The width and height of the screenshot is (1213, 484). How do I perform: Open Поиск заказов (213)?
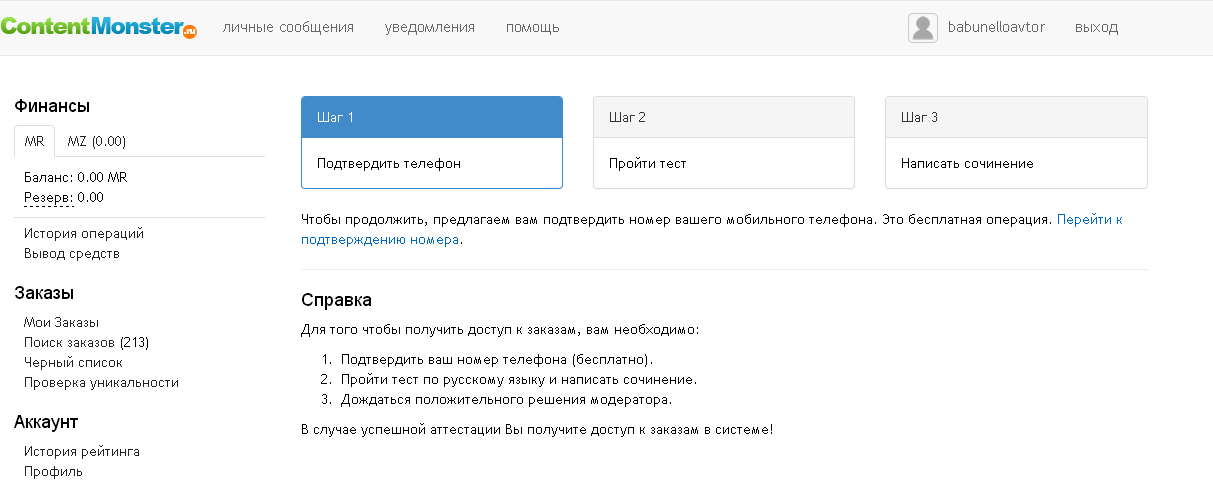[86, 342]
